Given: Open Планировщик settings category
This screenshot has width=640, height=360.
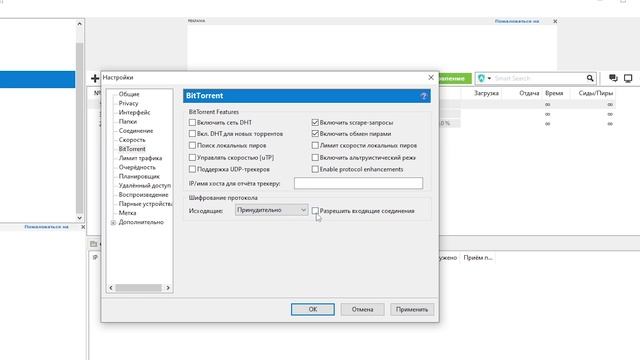Looking at the screenshot, I should (x=139, y=176).
